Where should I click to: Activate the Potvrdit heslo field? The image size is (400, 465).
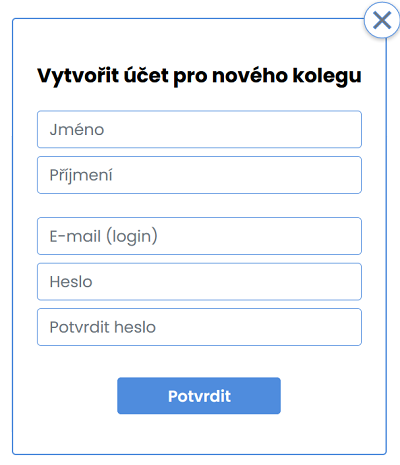click(199, 327)
